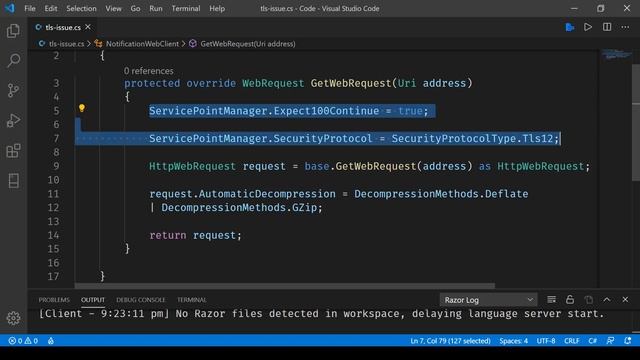Switch to the PROBLEMS panel tab
Viewport: 640px width, 360px height.
tap(54, 300)
